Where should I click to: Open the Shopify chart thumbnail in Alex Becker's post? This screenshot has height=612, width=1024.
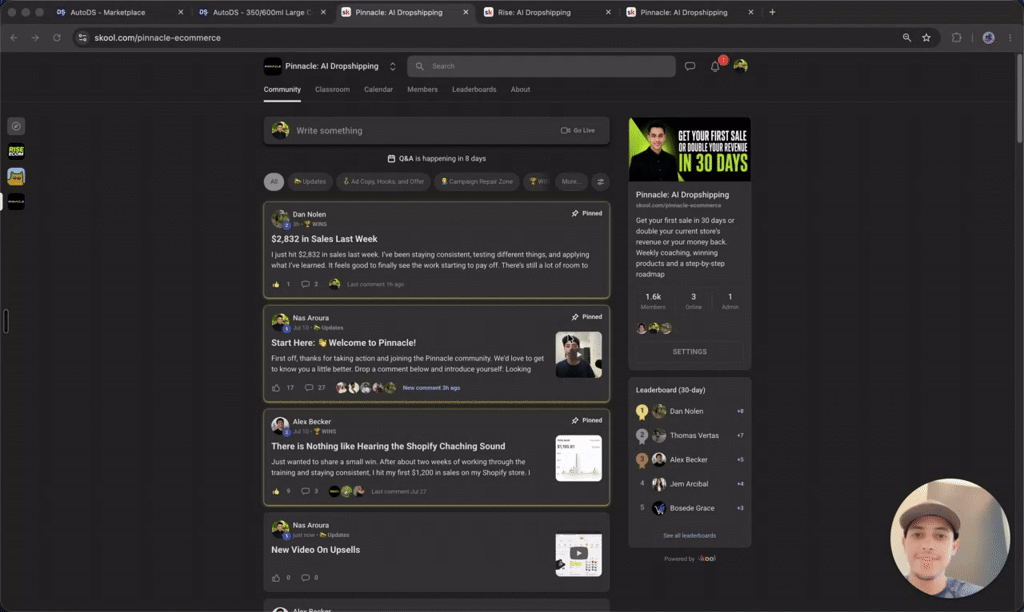[x=579, y=458]
